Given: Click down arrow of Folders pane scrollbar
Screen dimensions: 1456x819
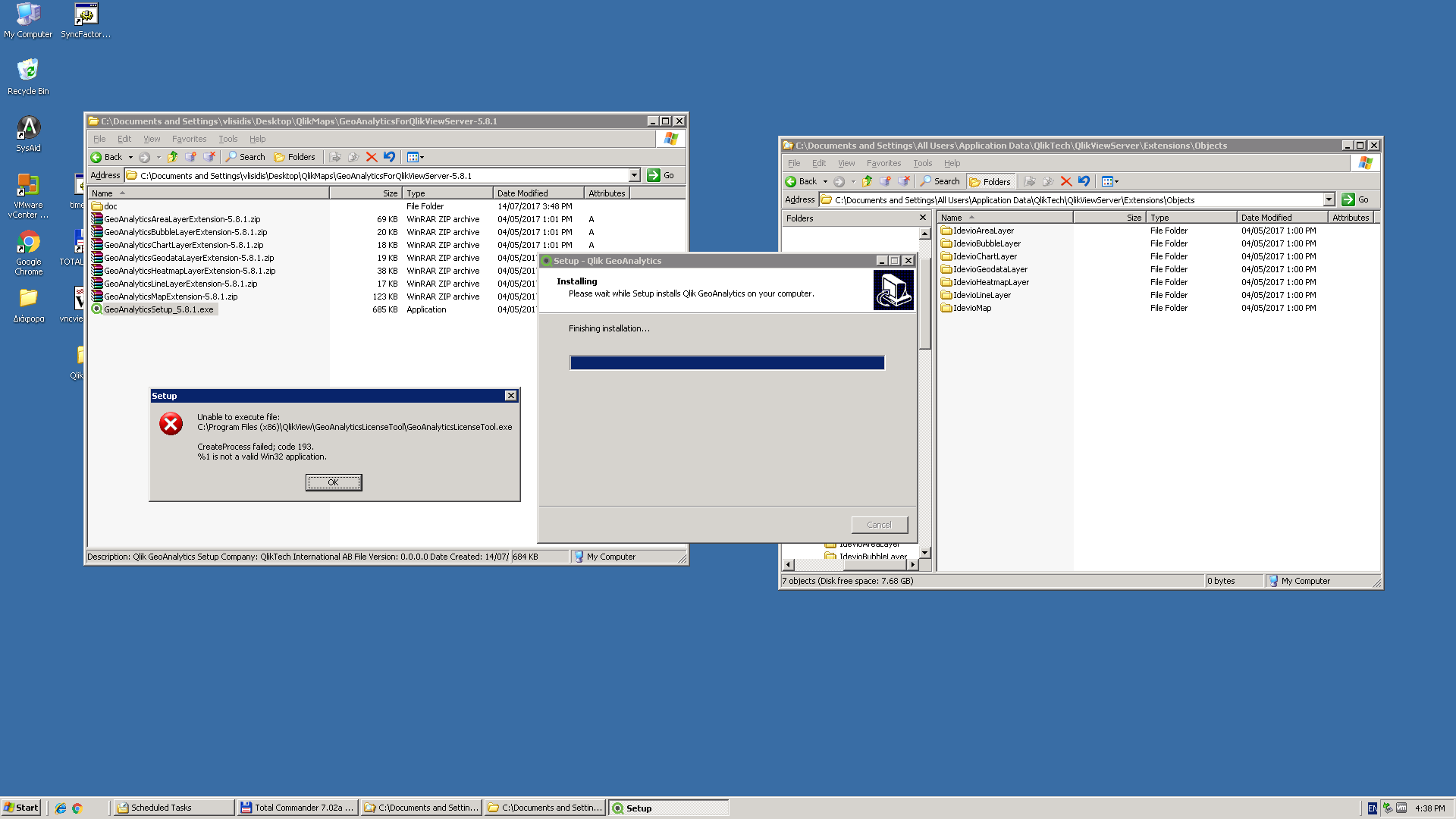Looking at the screenshot, I should point(925,553).
